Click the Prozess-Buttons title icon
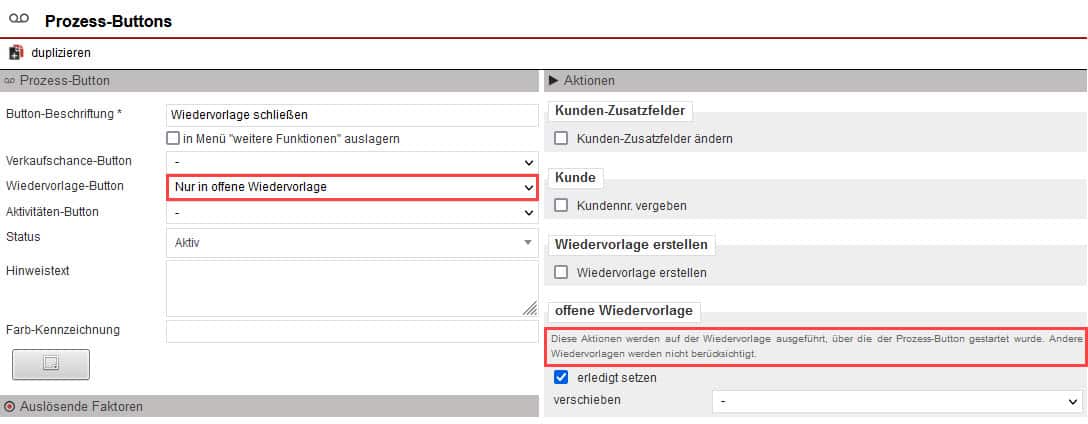 pos(19,21)
